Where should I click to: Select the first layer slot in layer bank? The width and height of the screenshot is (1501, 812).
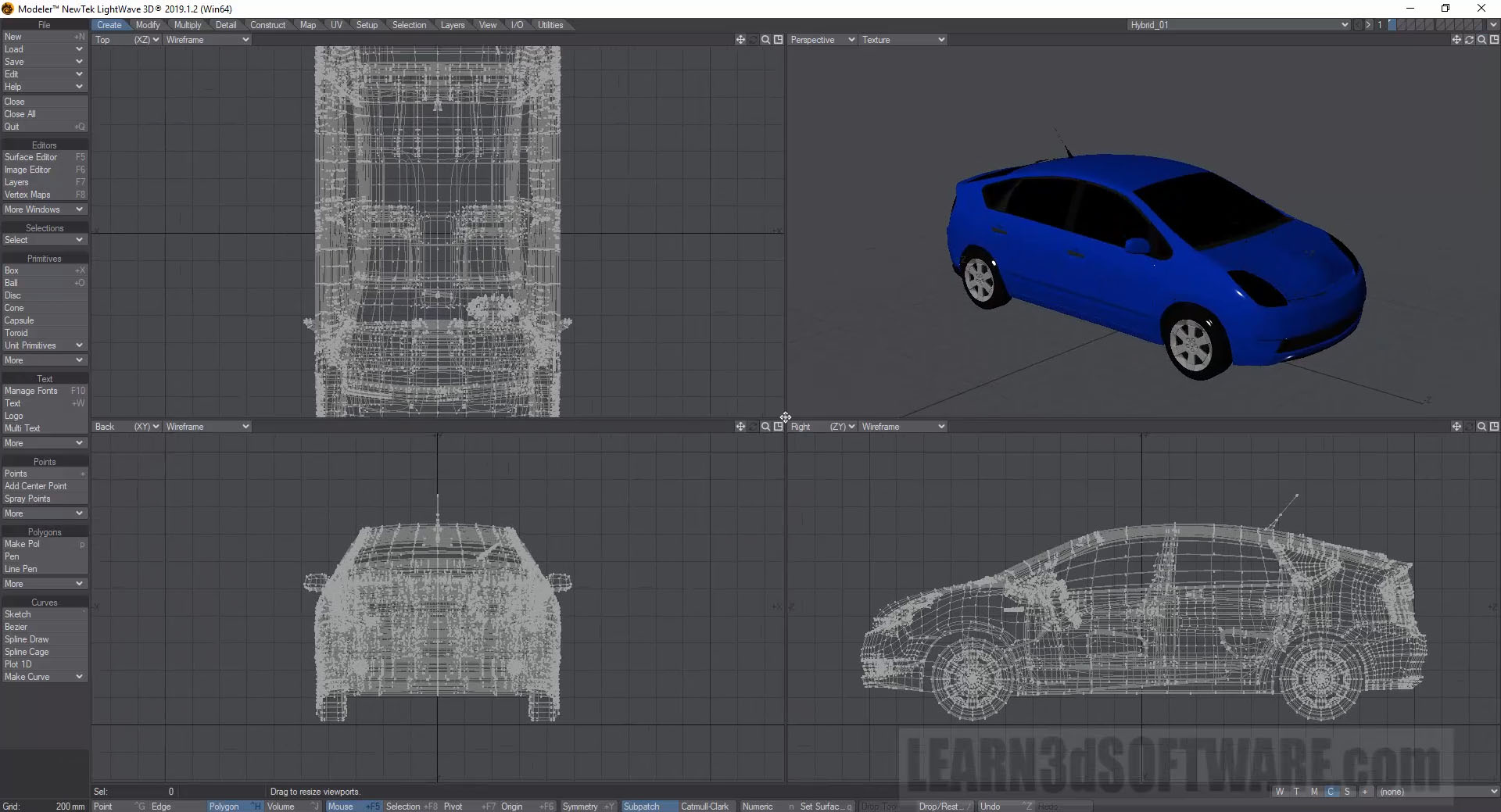(1392, 25)
